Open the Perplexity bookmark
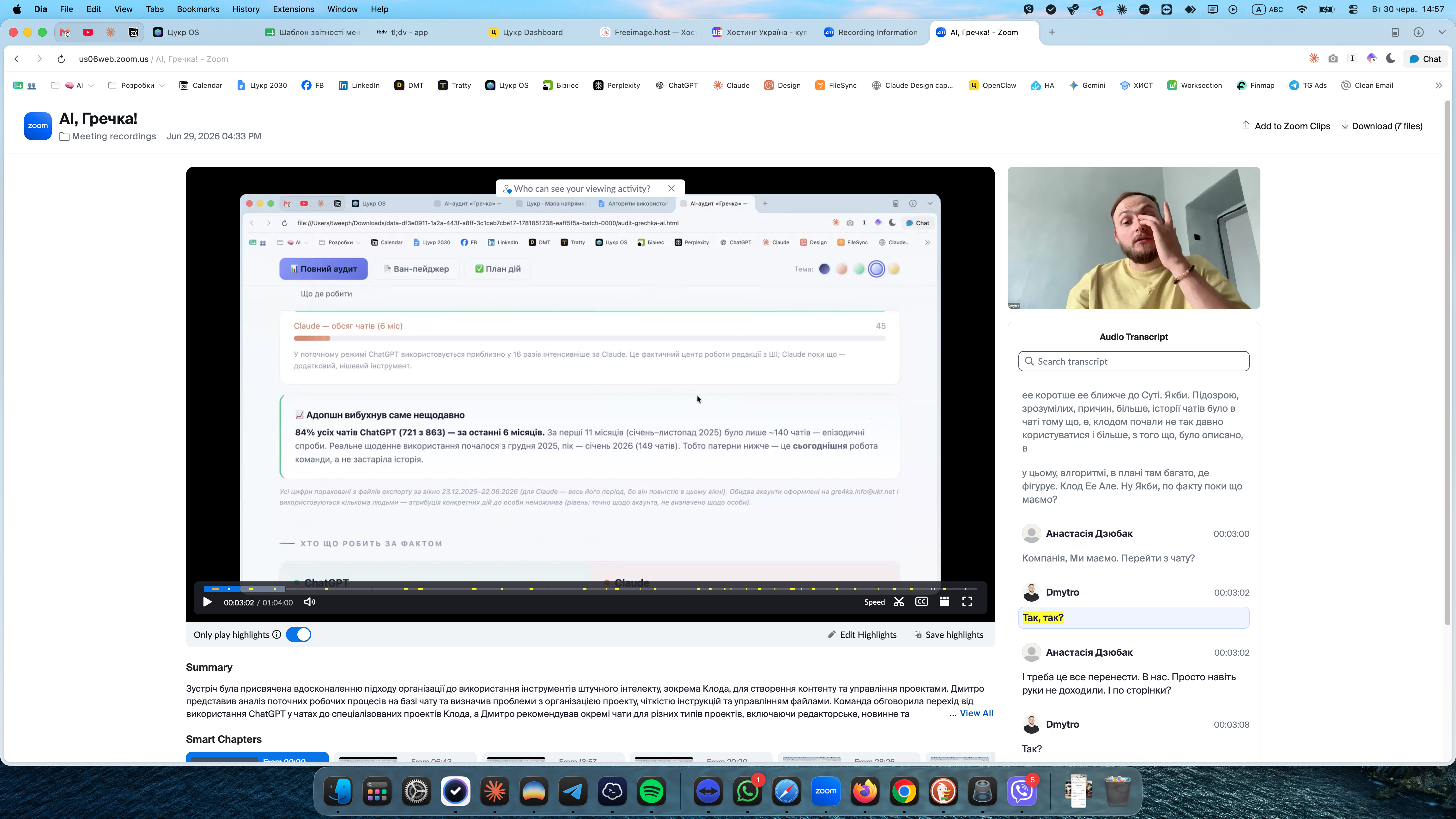This screenshot has width=1456, height=819. coord(617,85)
